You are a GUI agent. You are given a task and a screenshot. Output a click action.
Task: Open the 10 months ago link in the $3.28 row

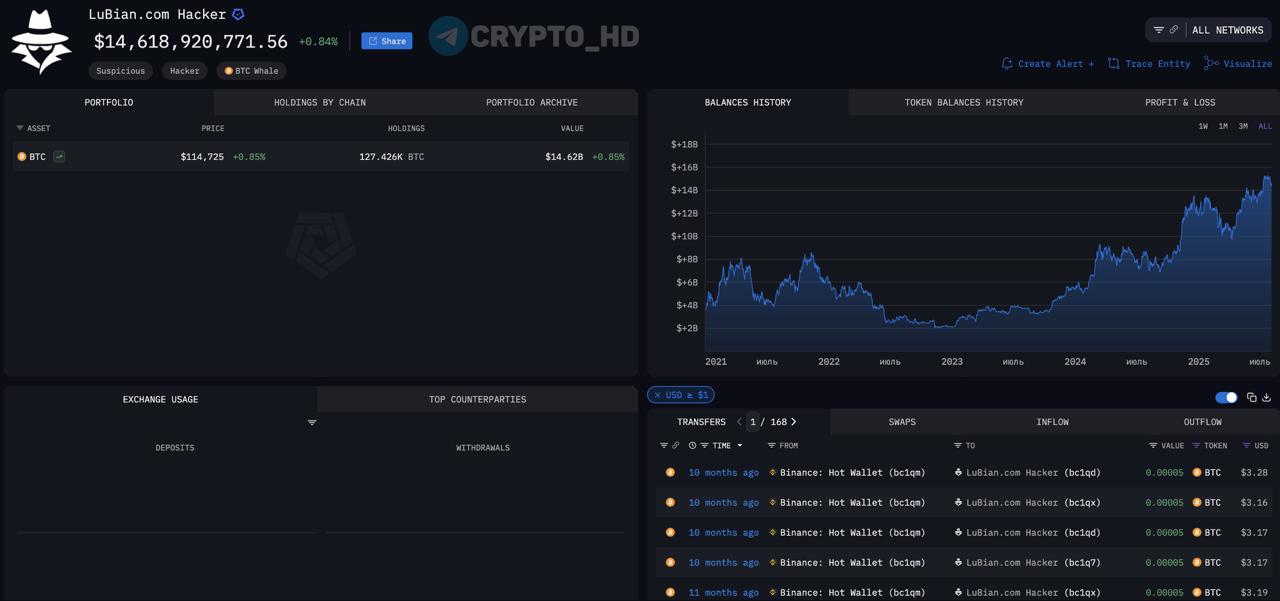tap(724, 473)
